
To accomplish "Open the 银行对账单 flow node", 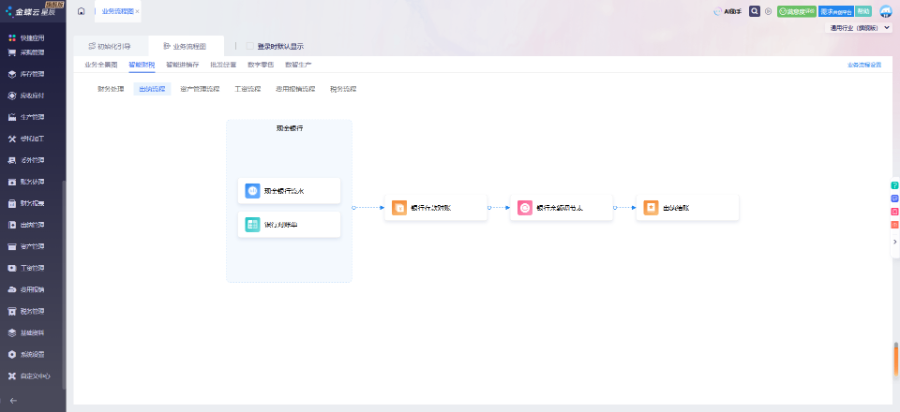I will point(289,224).
